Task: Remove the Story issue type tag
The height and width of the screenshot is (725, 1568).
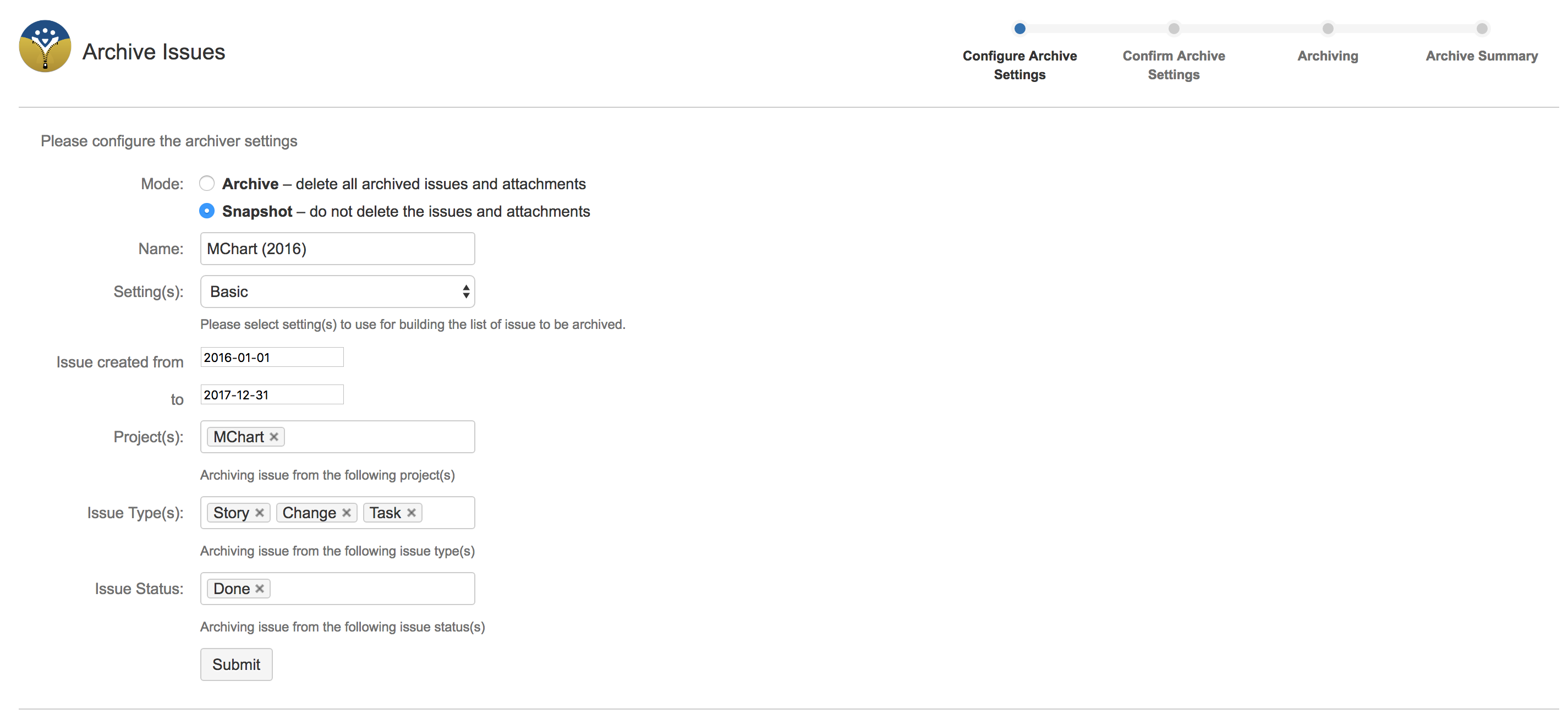Action: (x=259, y=513)
